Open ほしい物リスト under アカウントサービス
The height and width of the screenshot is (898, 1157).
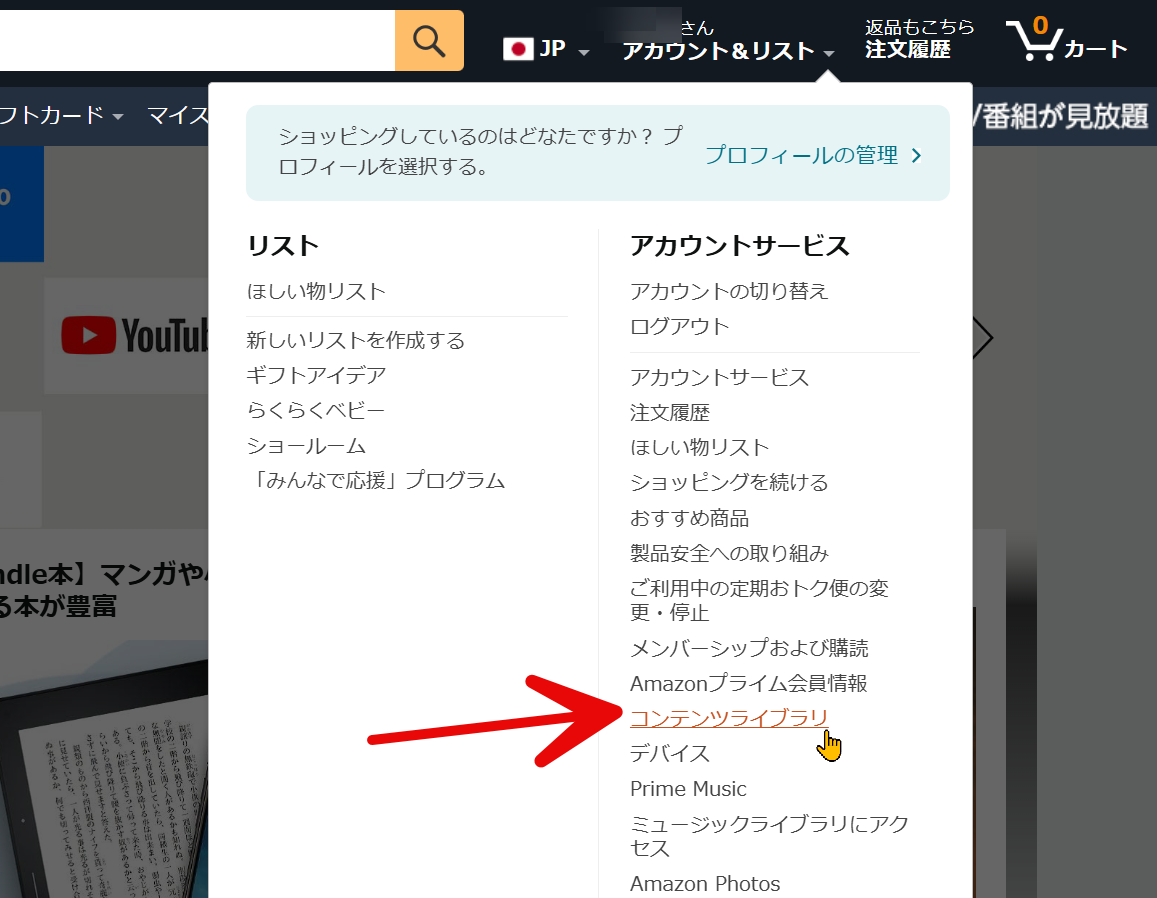[700, 447]
